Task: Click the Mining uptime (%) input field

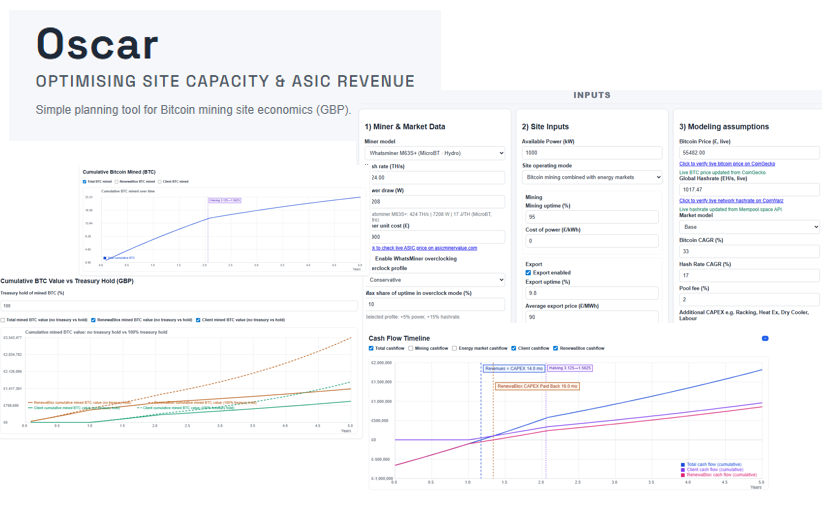Action: point(592,217)
